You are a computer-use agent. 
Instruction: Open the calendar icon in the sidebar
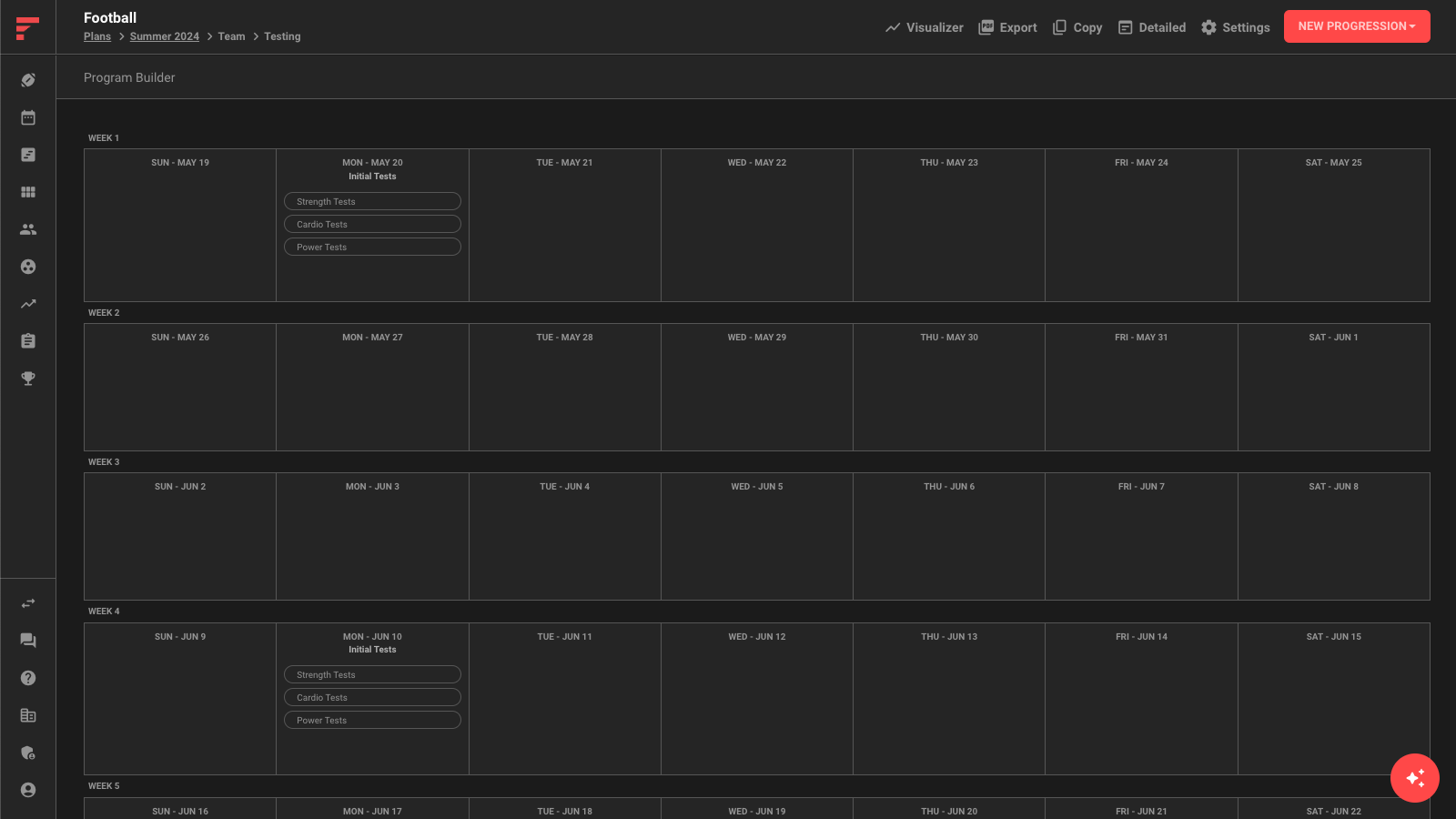28,117
